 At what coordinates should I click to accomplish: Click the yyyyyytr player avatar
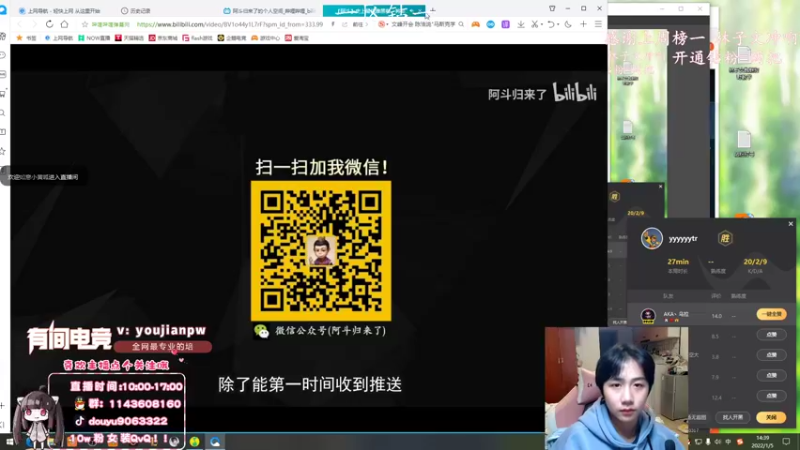pos(652,238)
